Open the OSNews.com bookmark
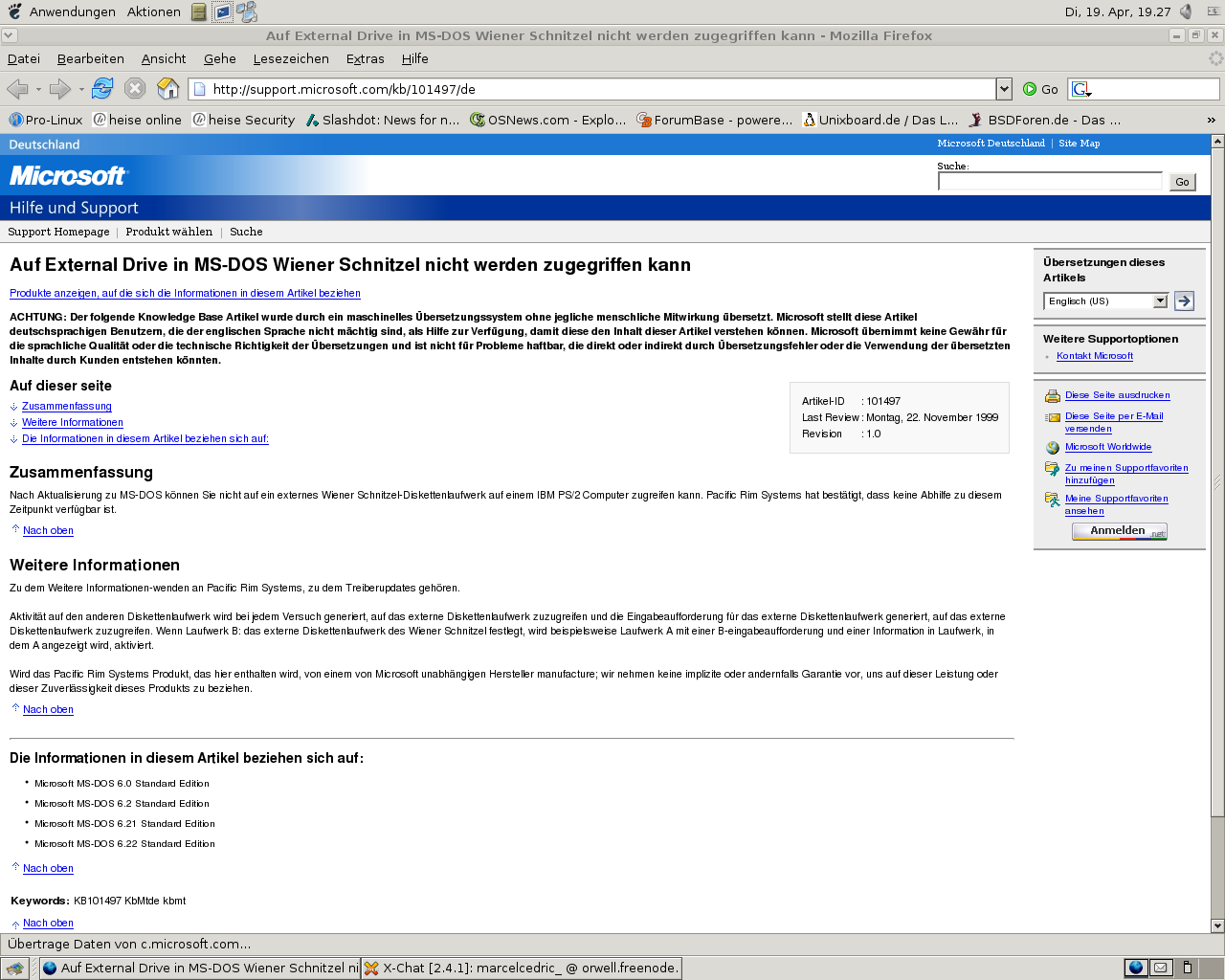This screenshot has width=1225, height=980. pyautogui.click(x=548, y=120)
